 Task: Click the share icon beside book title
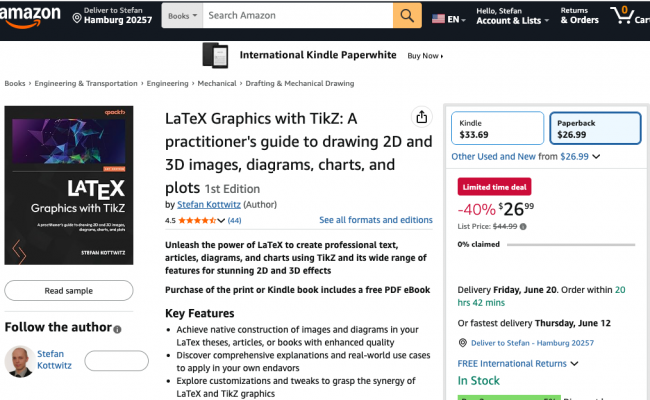(x=422, y=117)
